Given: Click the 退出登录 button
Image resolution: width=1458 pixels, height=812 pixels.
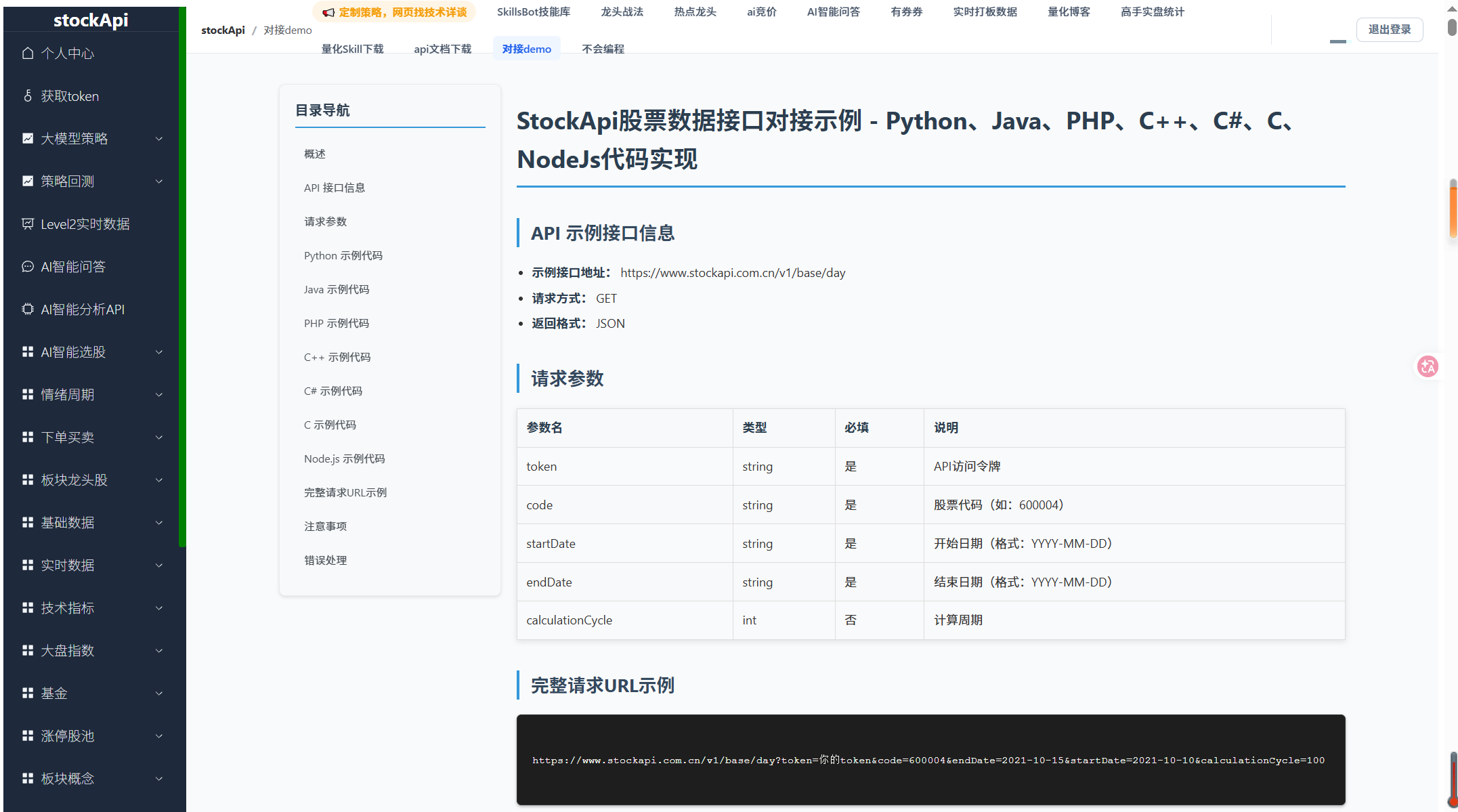Looking at the screenshot, I should [1390, 29].
